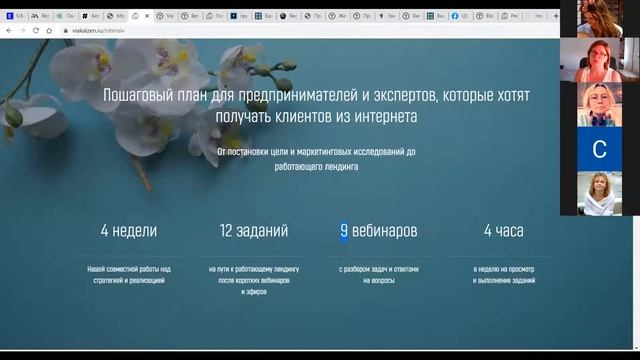Open the browser home page icon
The height and width of the screenshot is (360, 640).
(x=49, y=31)
